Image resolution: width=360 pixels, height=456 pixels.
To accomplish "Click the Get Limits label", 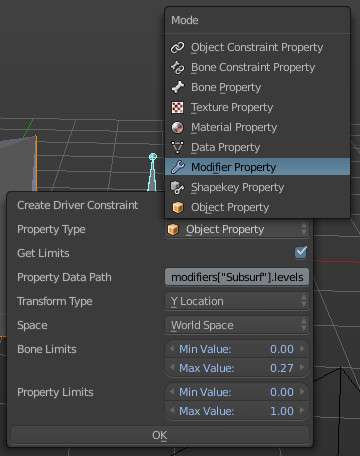I will click(x=43, y=253).
